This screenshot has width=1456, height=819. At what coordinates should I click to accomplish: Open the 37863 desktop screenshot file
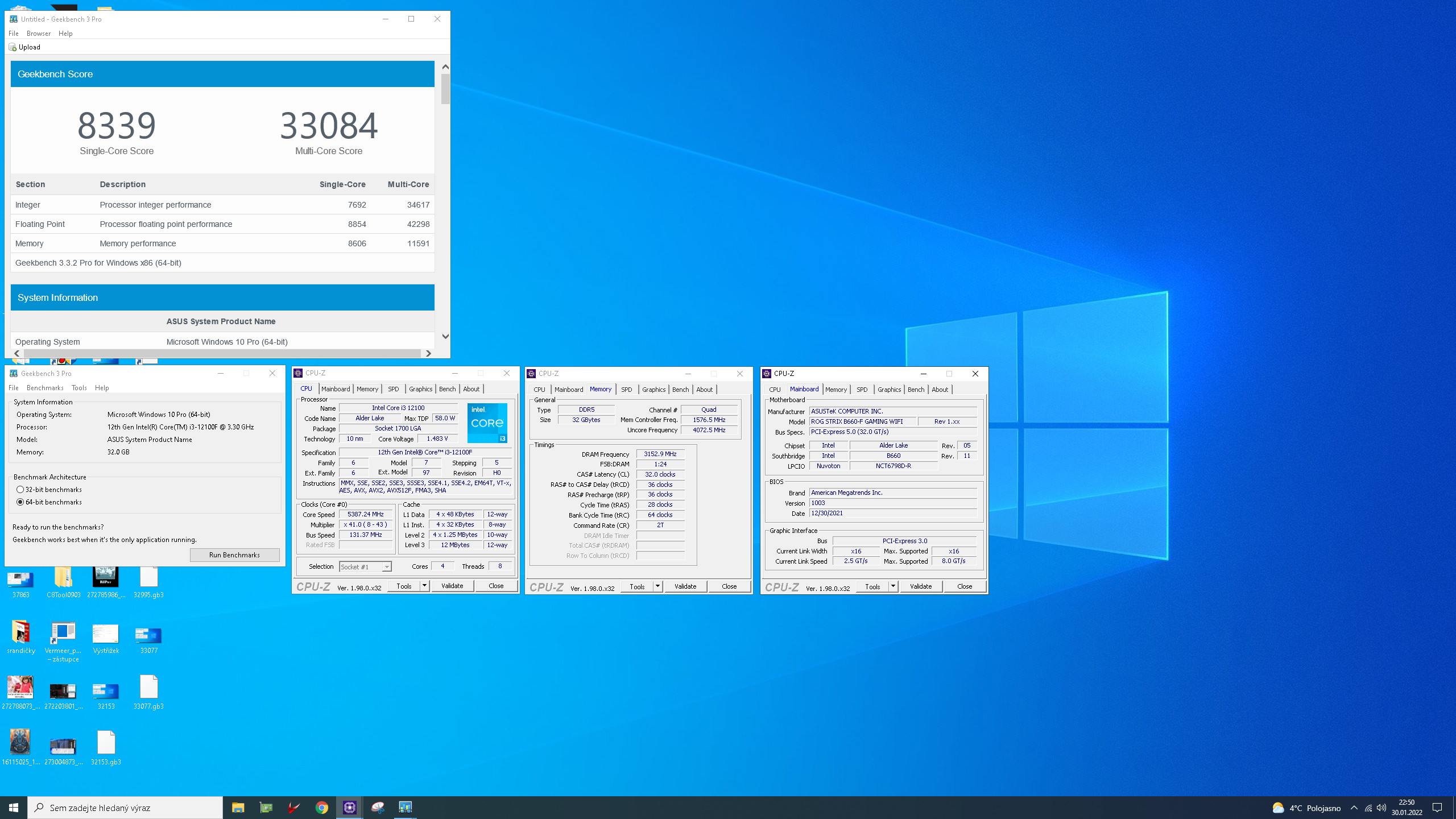tap(20, 581)
